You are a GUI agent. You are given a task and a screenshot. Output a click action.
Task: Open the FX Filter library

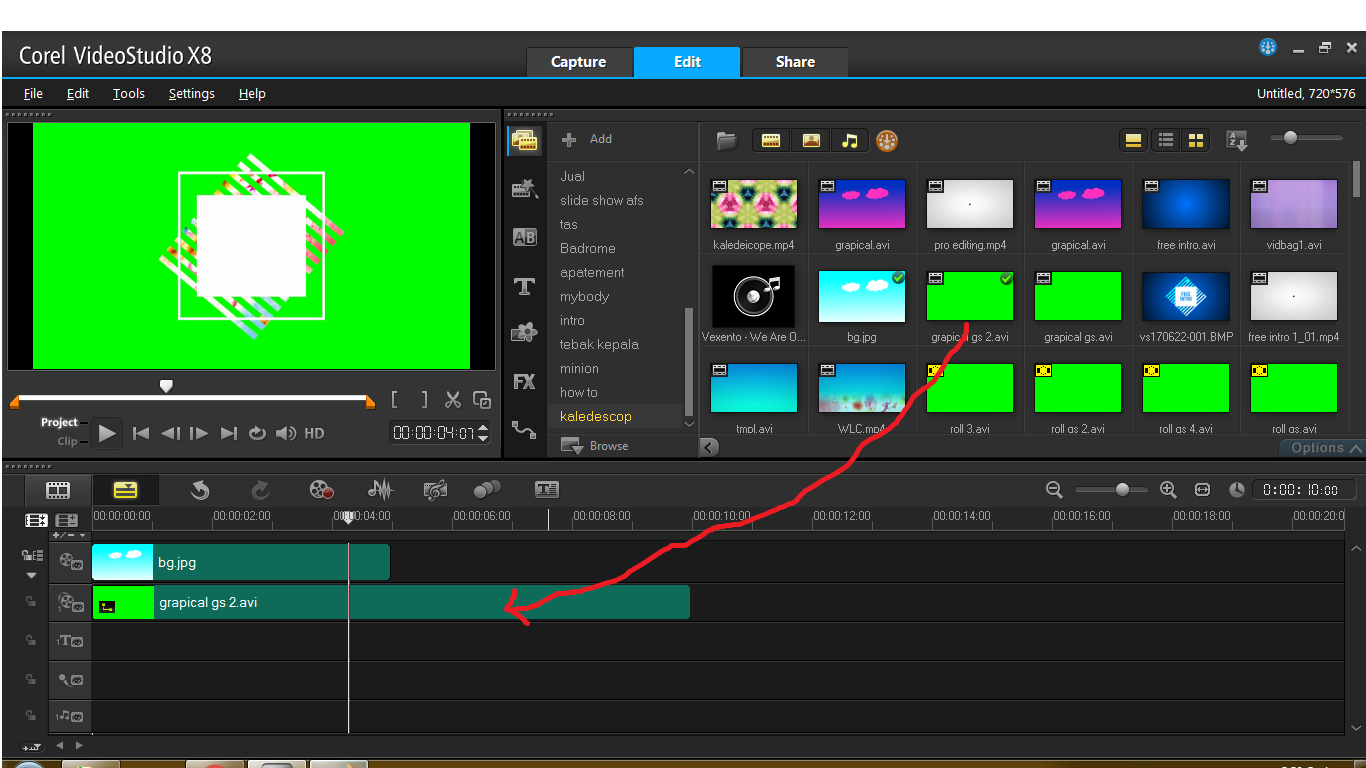[525, 382]
